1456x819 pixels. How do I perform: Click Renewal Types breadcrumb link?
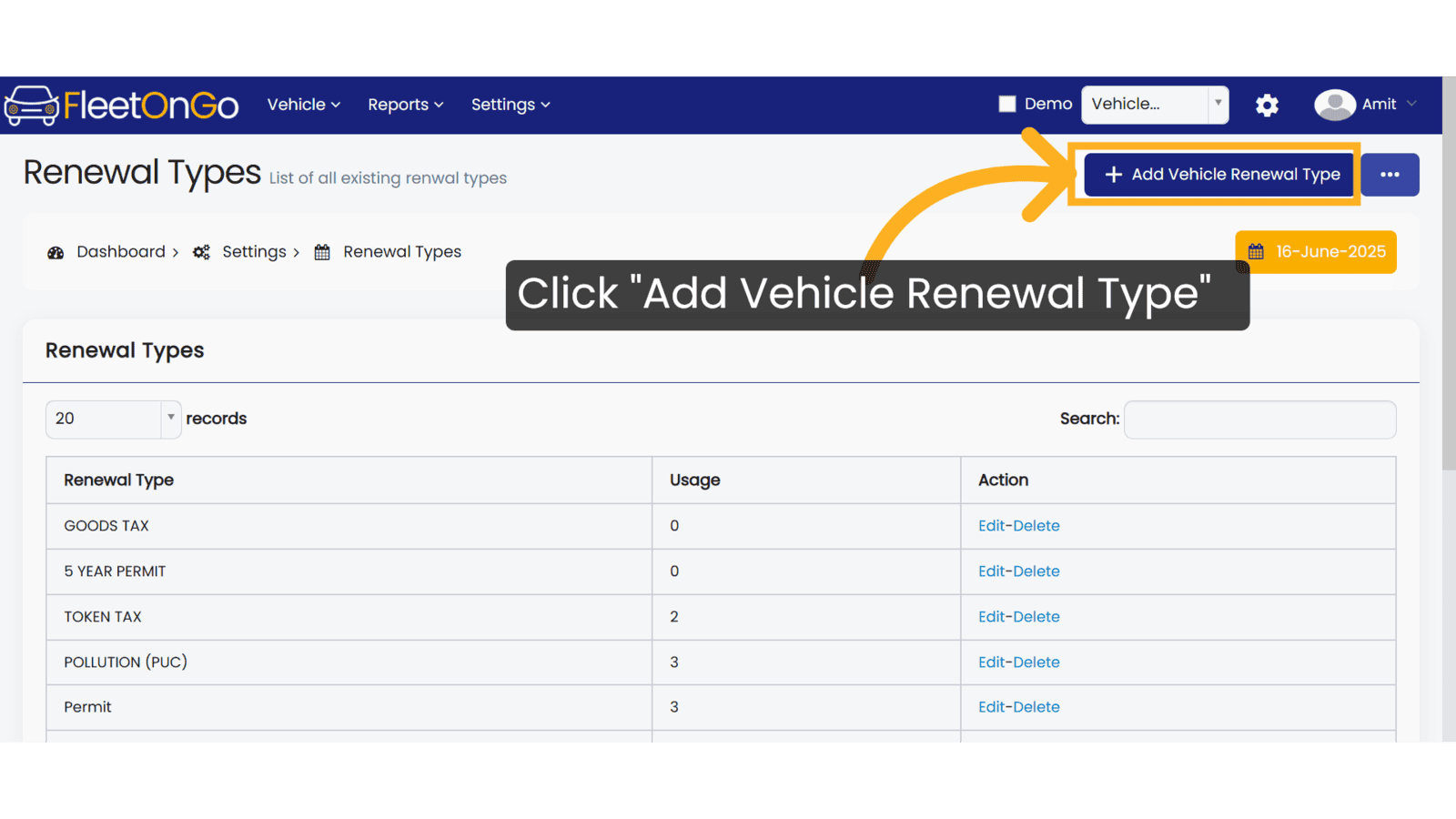pos(402,252)
